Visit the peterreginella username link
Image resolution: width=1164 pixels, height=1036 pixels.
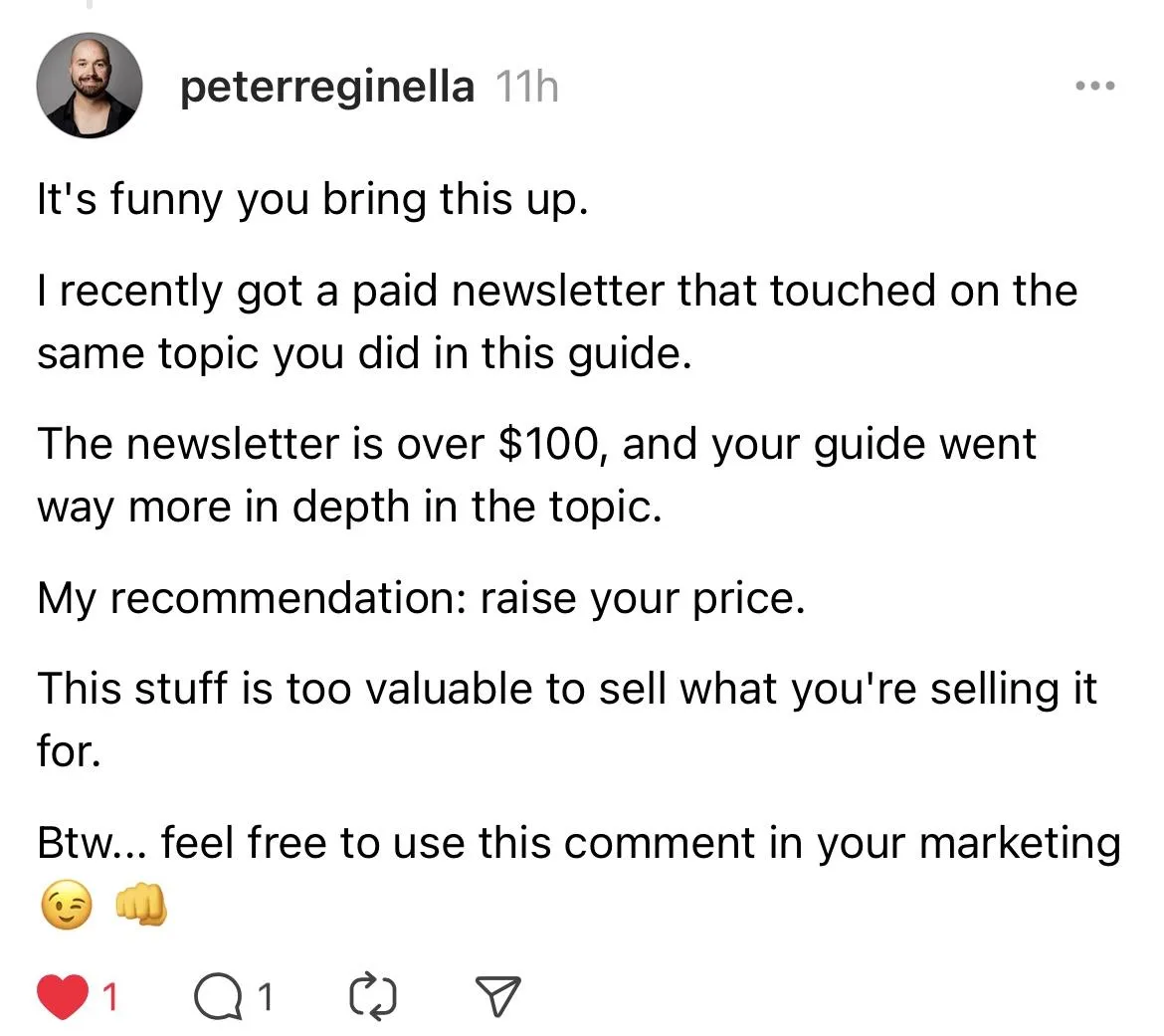(327, 88)
